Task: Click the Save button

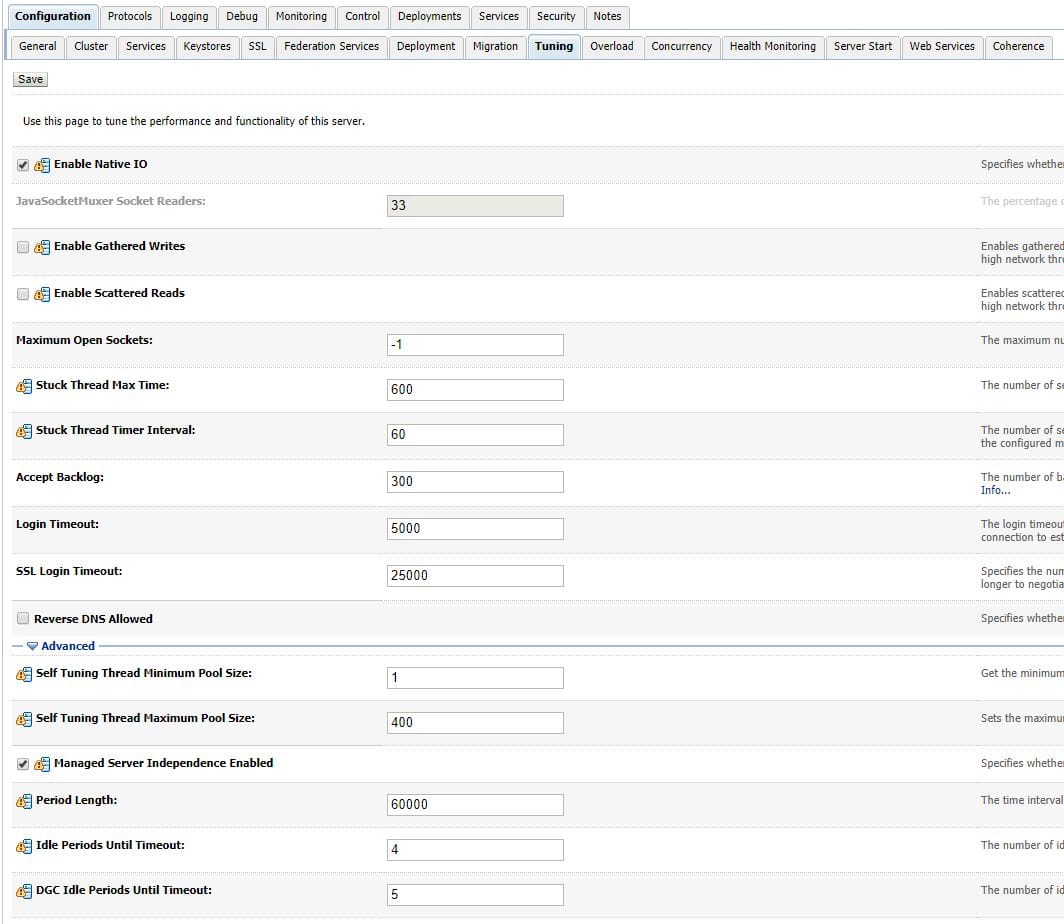Action: [29, 79]
